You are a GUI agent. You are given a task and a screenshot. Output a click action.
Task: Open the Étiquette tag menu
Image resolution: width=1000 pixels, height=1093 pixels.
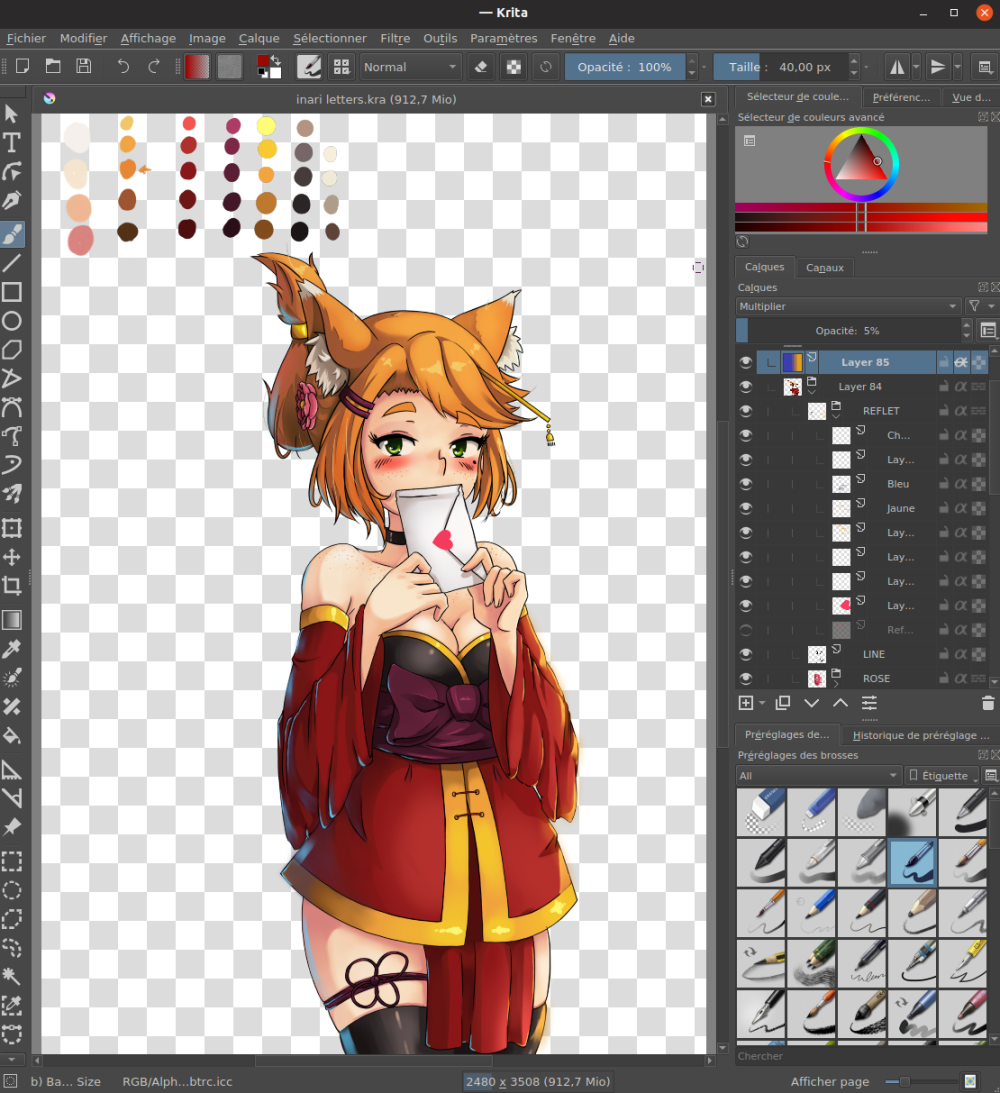click(943, 776)
